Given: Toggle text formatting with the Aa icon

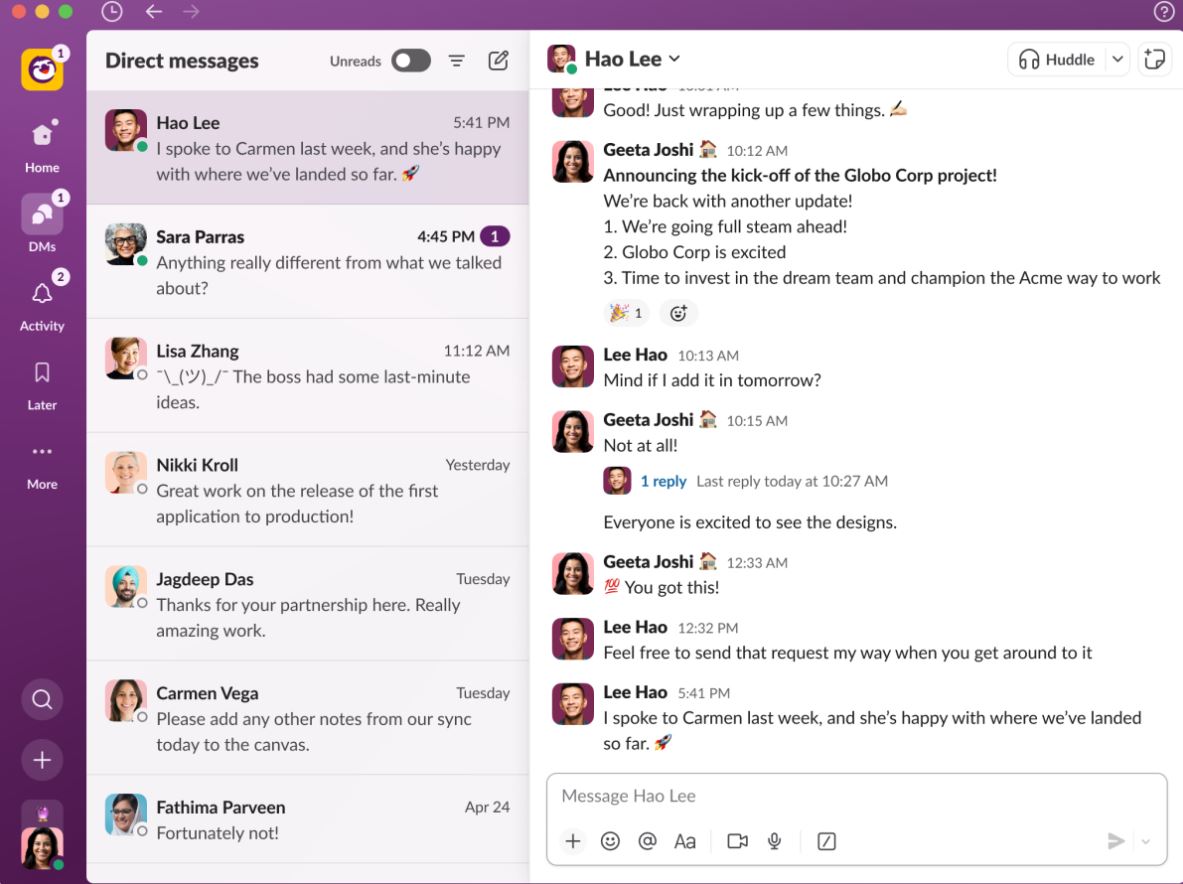Looking at the screenshot, I should pos(684,841).
